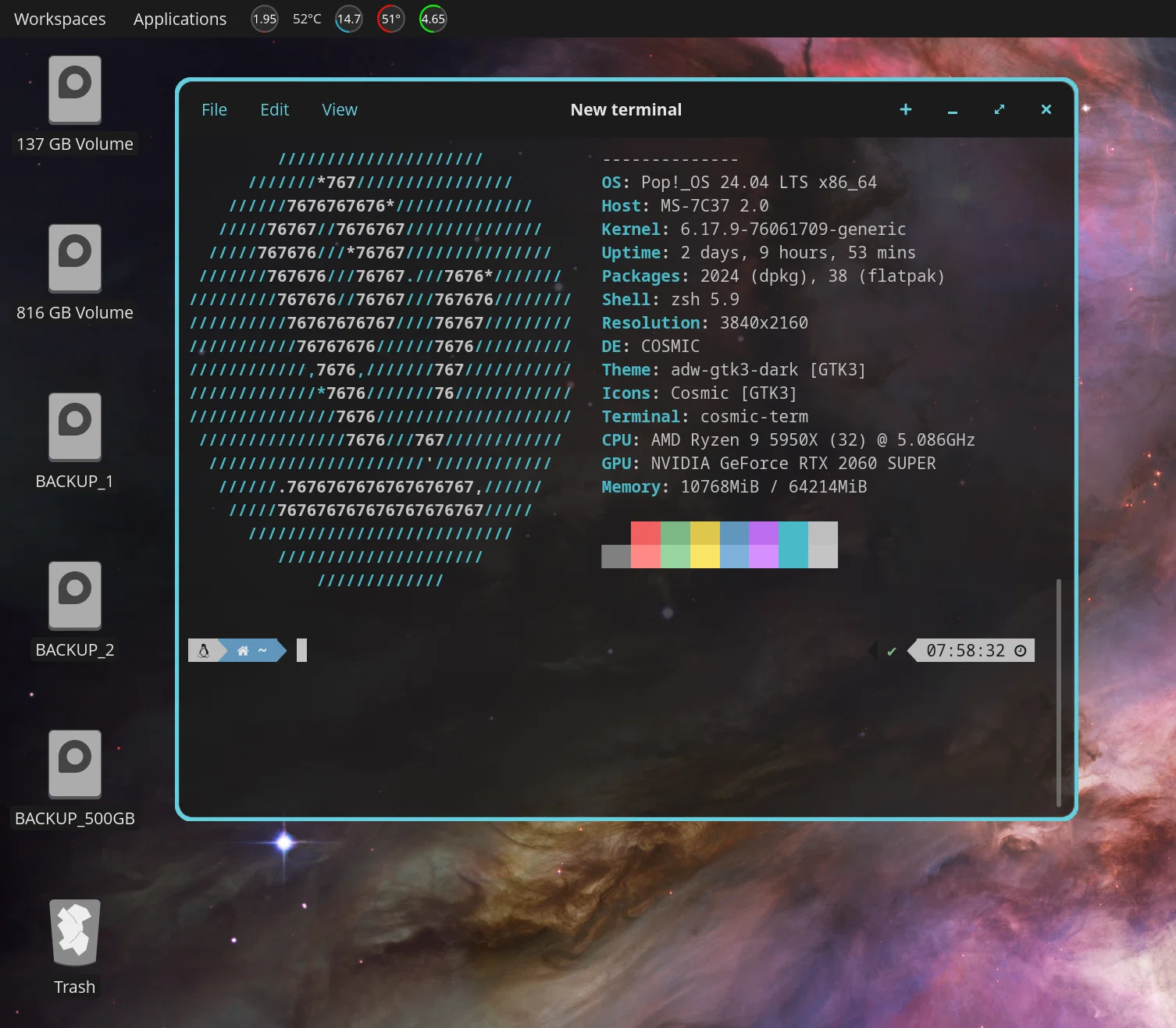Select the BACKUP_2 drive icon

click(x=75, y=596)
